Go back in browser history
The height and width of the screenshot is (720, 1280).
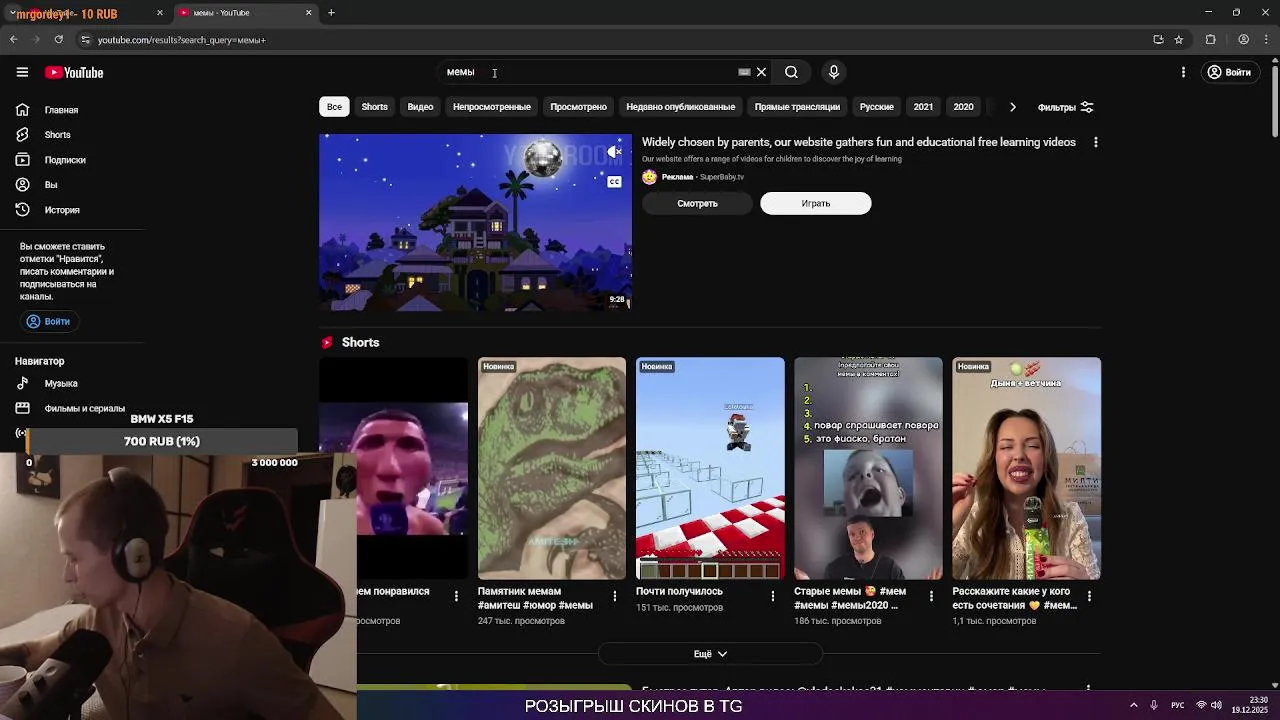(13, 40)
